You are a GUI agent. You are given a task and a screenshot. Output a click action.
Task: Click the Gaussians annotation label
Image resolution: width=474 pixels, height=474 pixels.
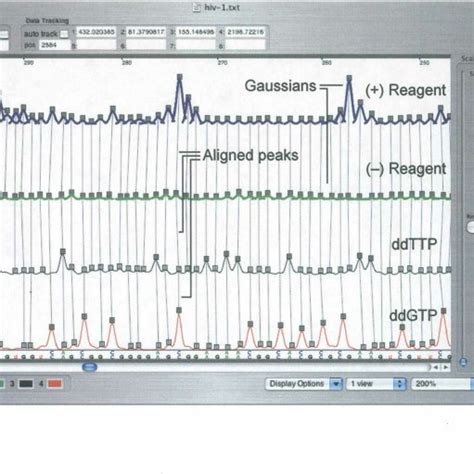280,86
